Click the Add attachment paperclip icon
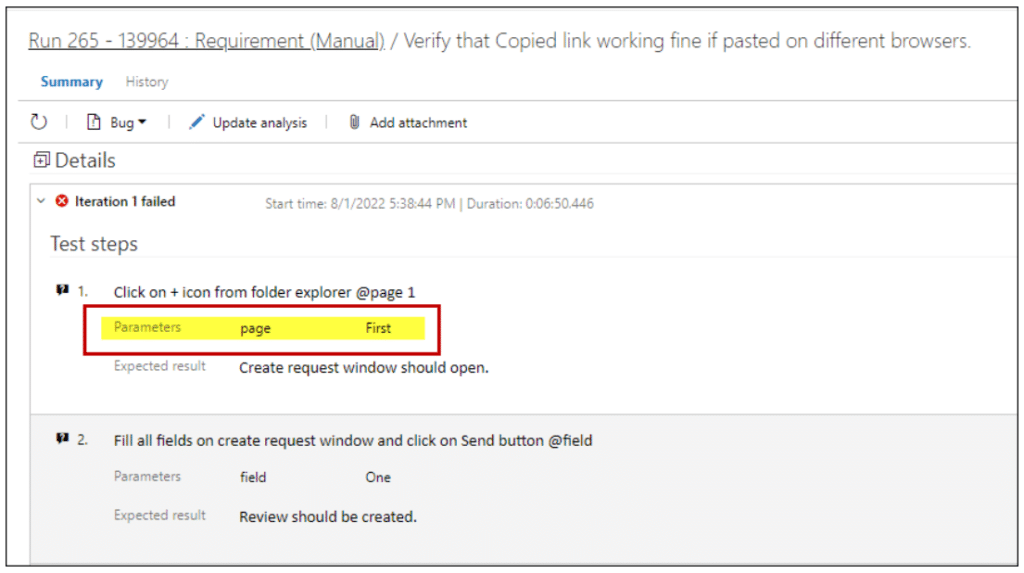This screenshot has width=1024, height=573. (x=354, y=122)
